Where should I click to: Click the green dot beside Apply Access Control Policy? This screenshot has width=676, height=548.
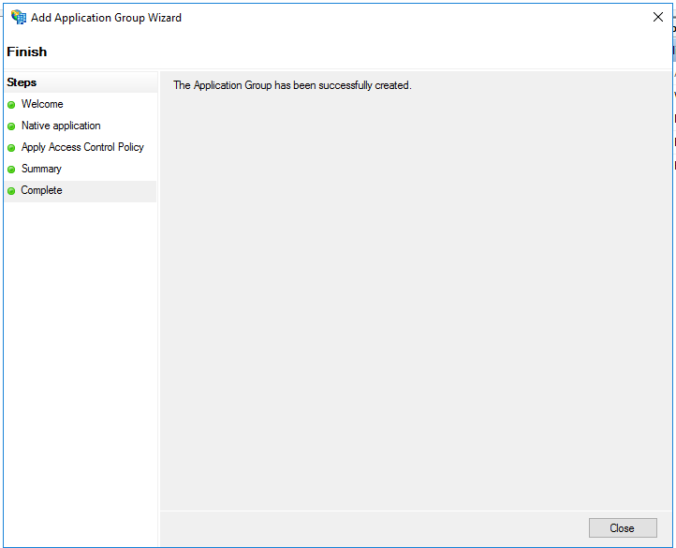point(12,148)
